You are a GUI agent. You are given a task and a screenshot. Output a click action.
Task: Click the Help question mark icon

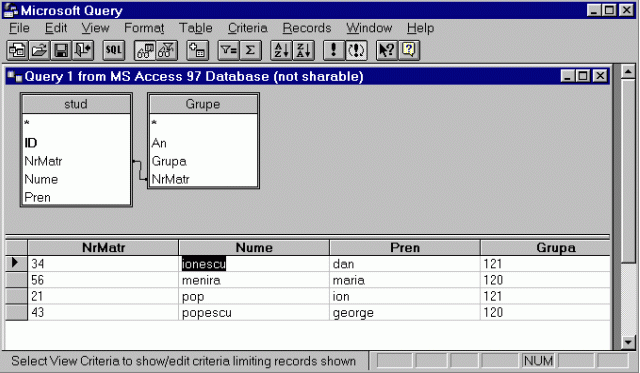coord(409,51)
